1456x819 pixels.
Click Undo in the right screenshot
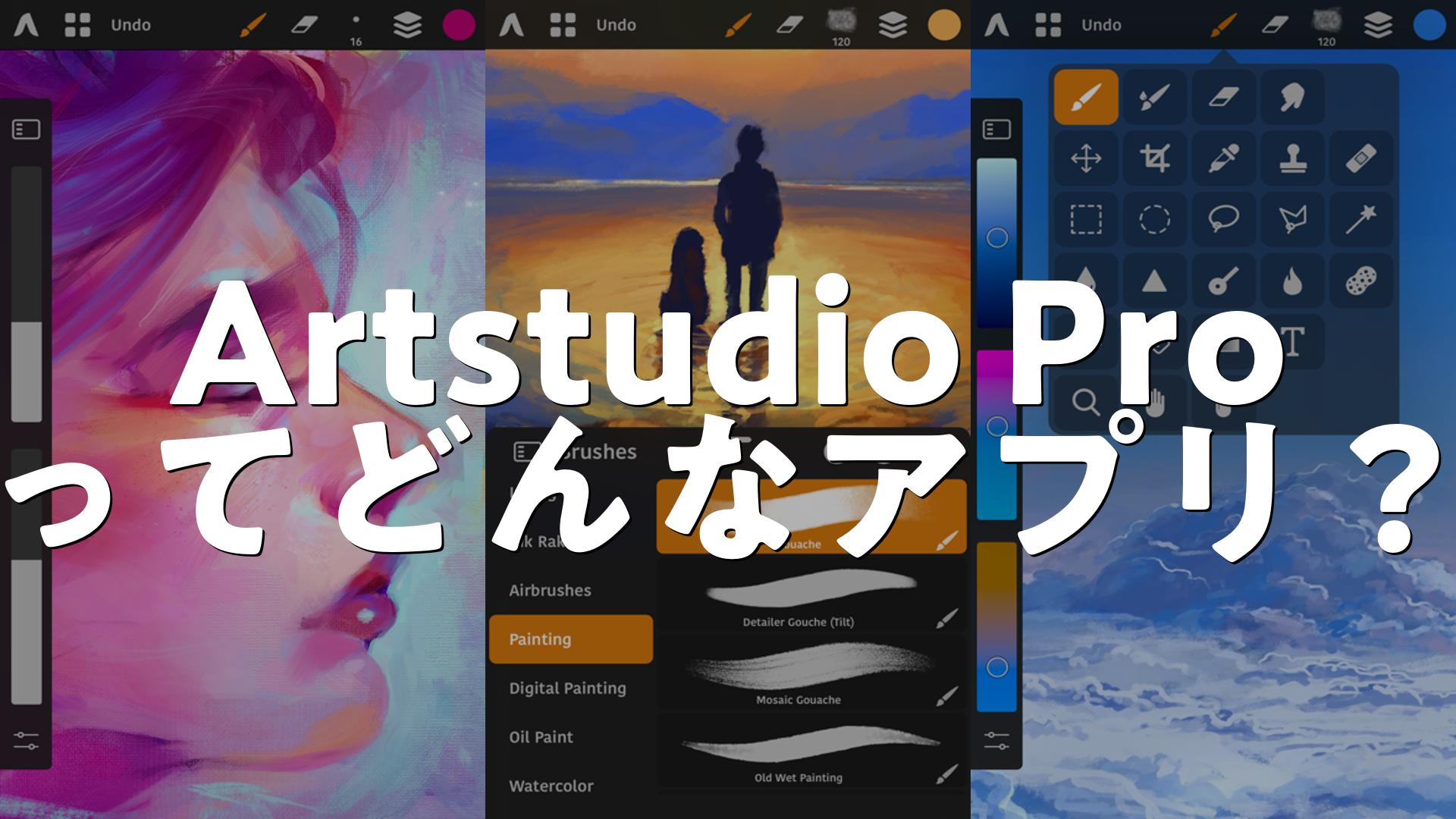1101,25
